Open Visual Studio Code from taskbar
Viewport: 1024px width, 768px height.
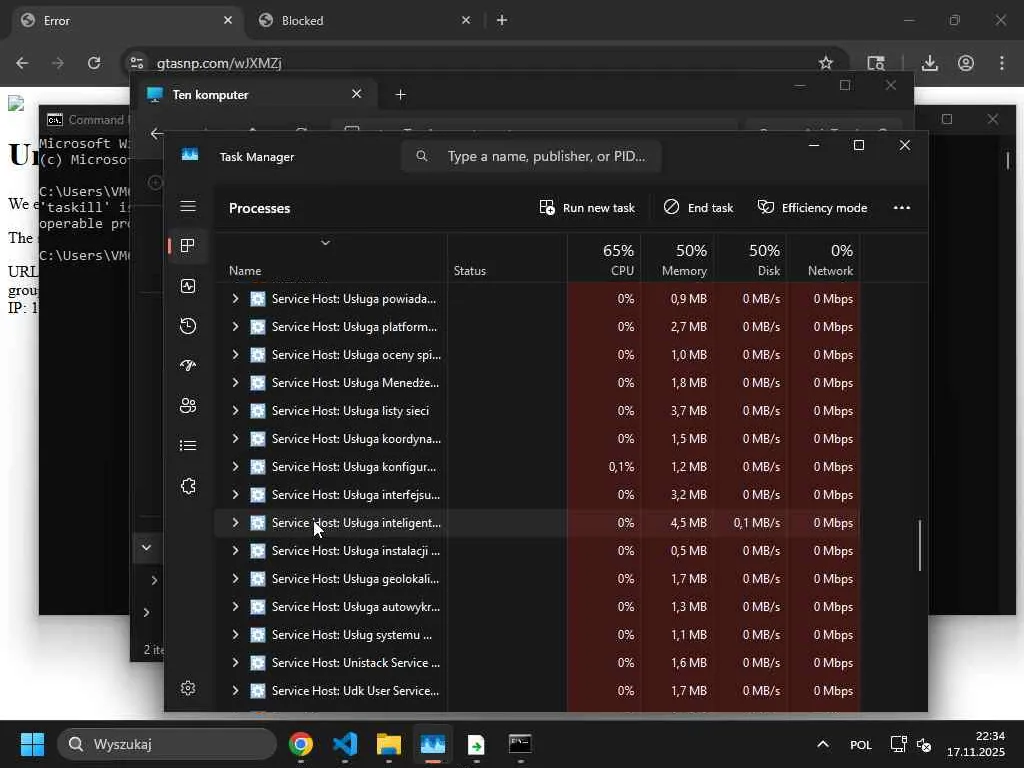point(345,745)
